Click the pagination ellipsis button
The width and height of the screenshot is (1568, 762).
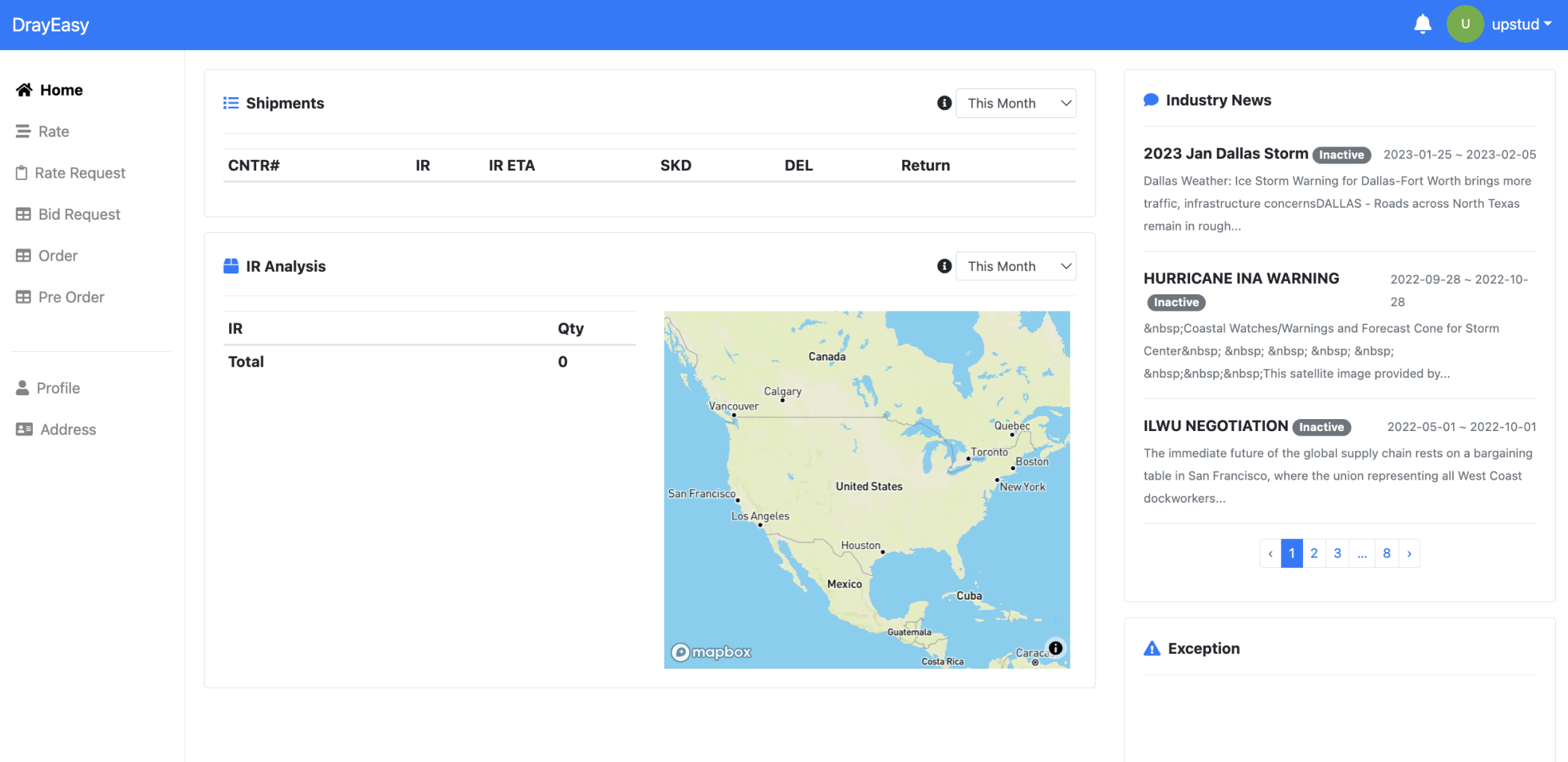coord(1362,554)
